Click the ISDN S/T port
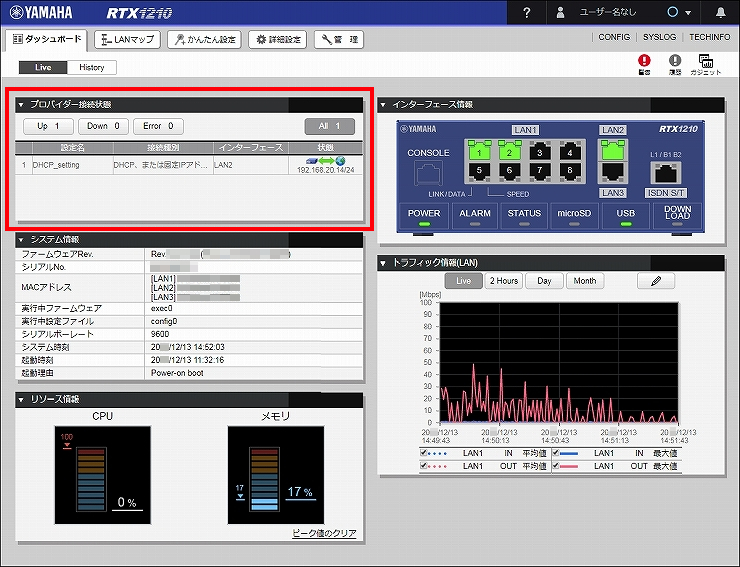Screen dimensions: 740x567 (666, 173)
